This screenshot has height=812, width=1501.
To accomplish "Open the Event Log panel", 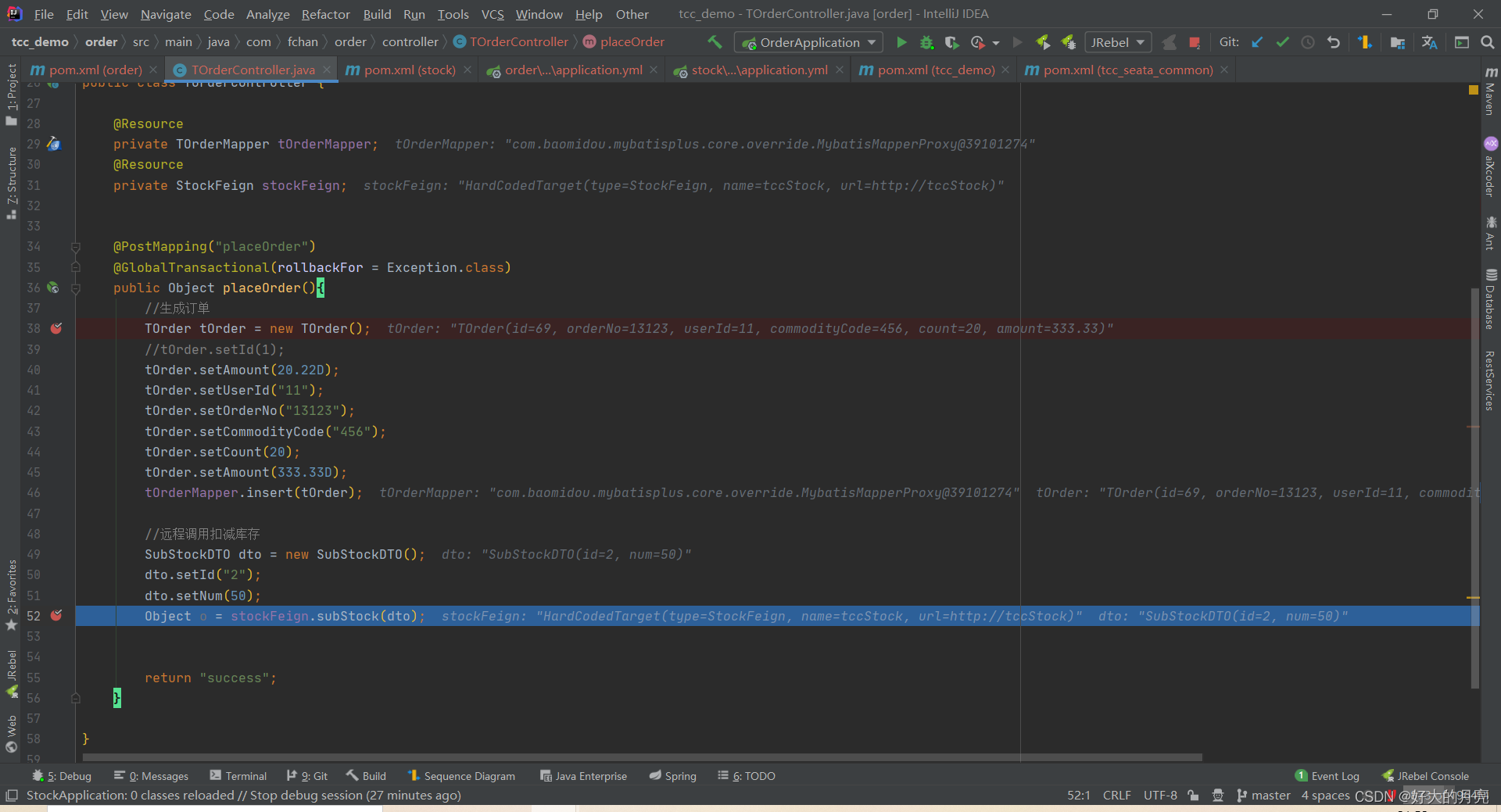I will click(x=1327, y=776).
